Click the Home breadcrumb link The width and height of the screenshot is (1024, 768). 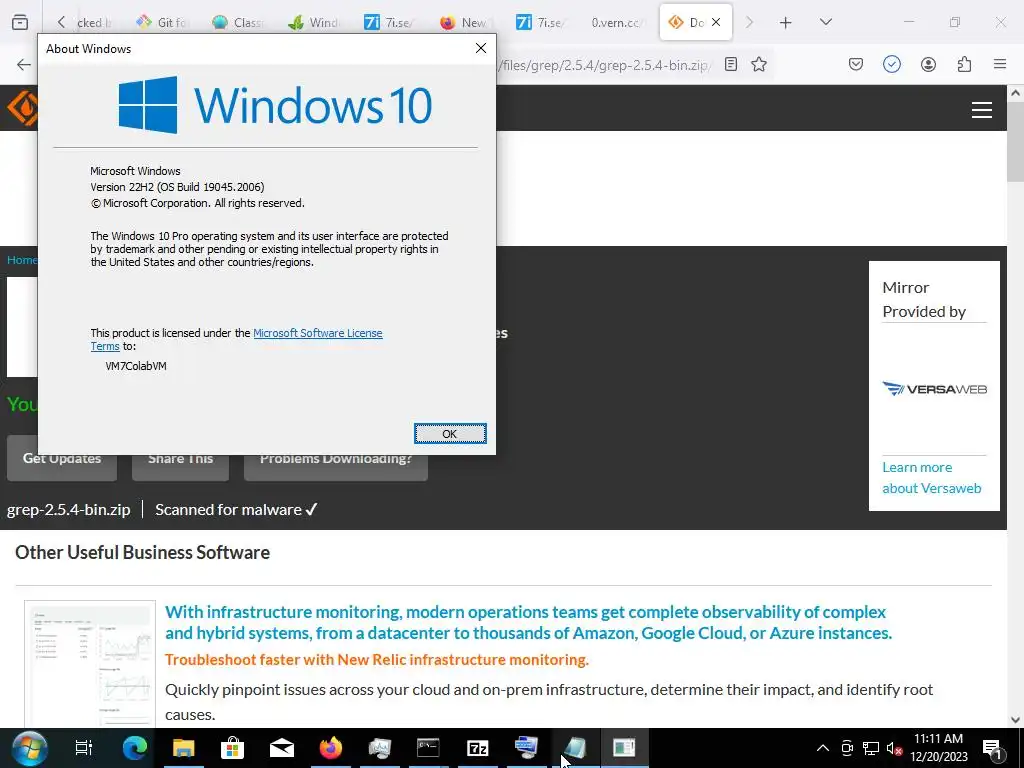[x=22, y=260]
